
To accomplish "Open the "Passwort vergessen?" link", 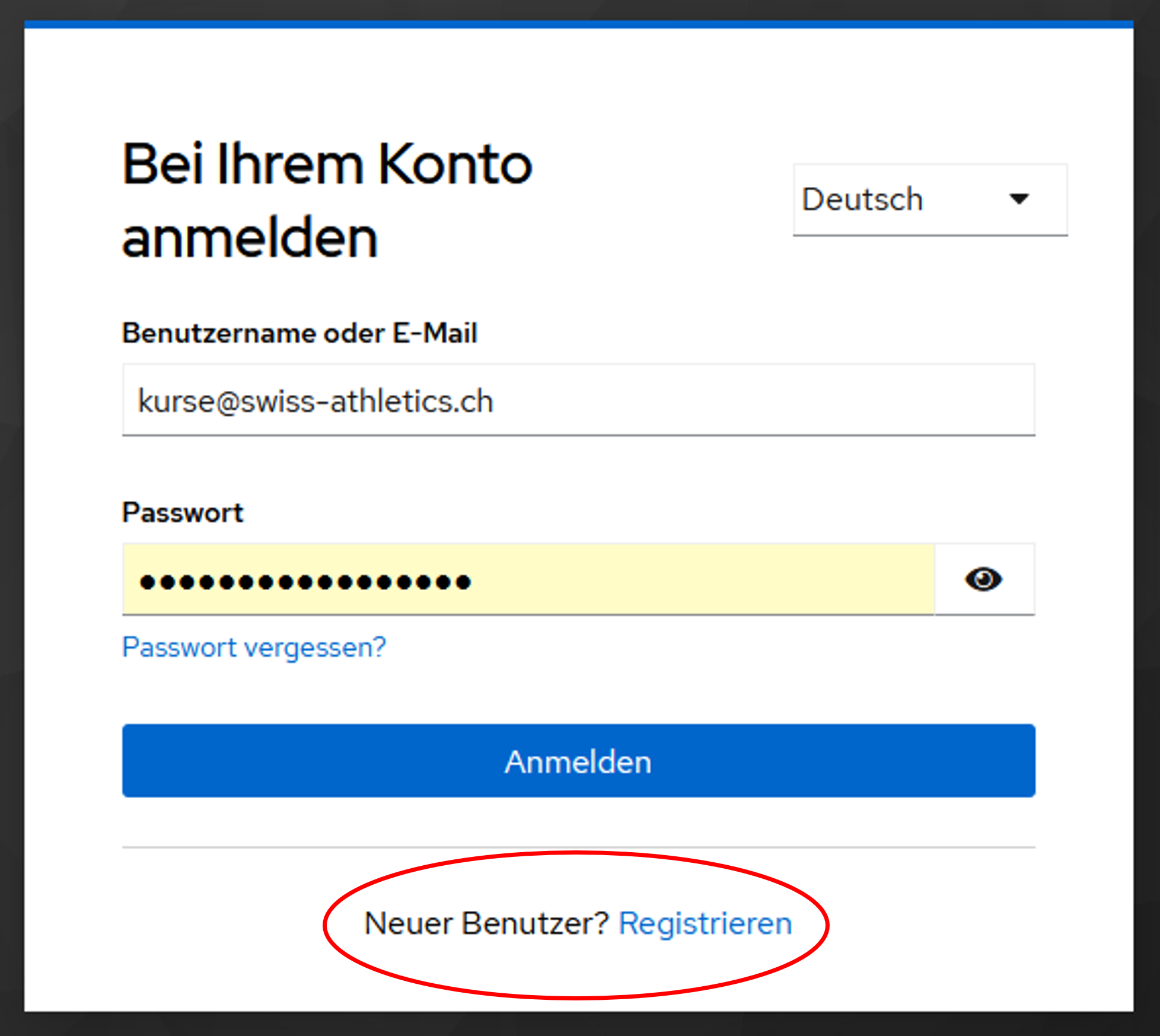I will coord(254,647).
